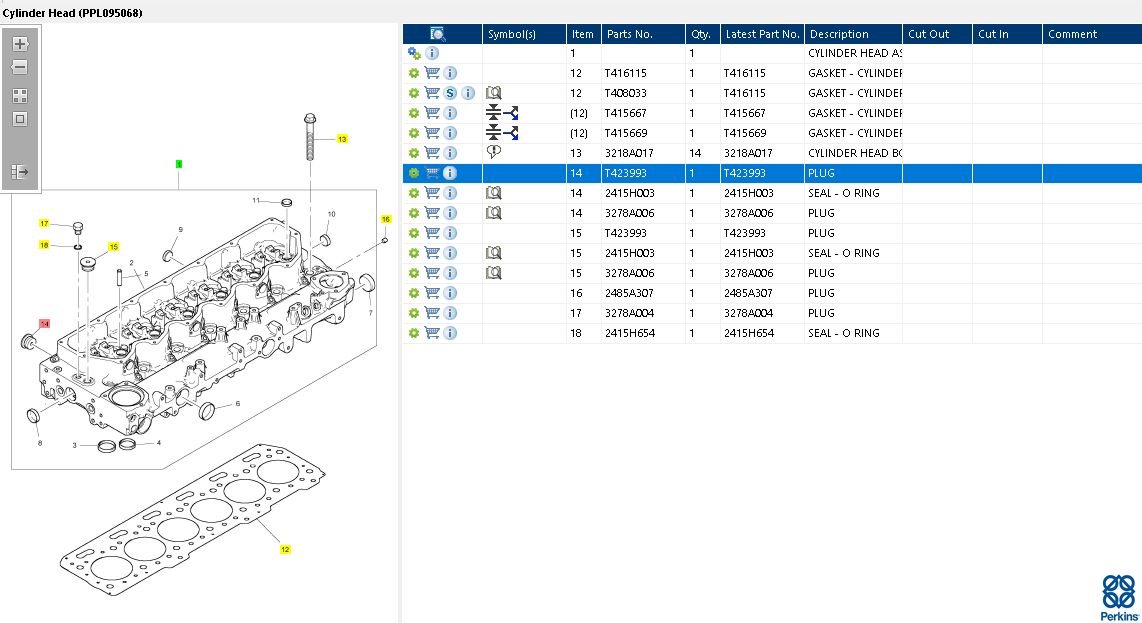Zoom in on the cylinder head diagram
1142x623 pixels.
pyautogui.click(x=20, y=44)
